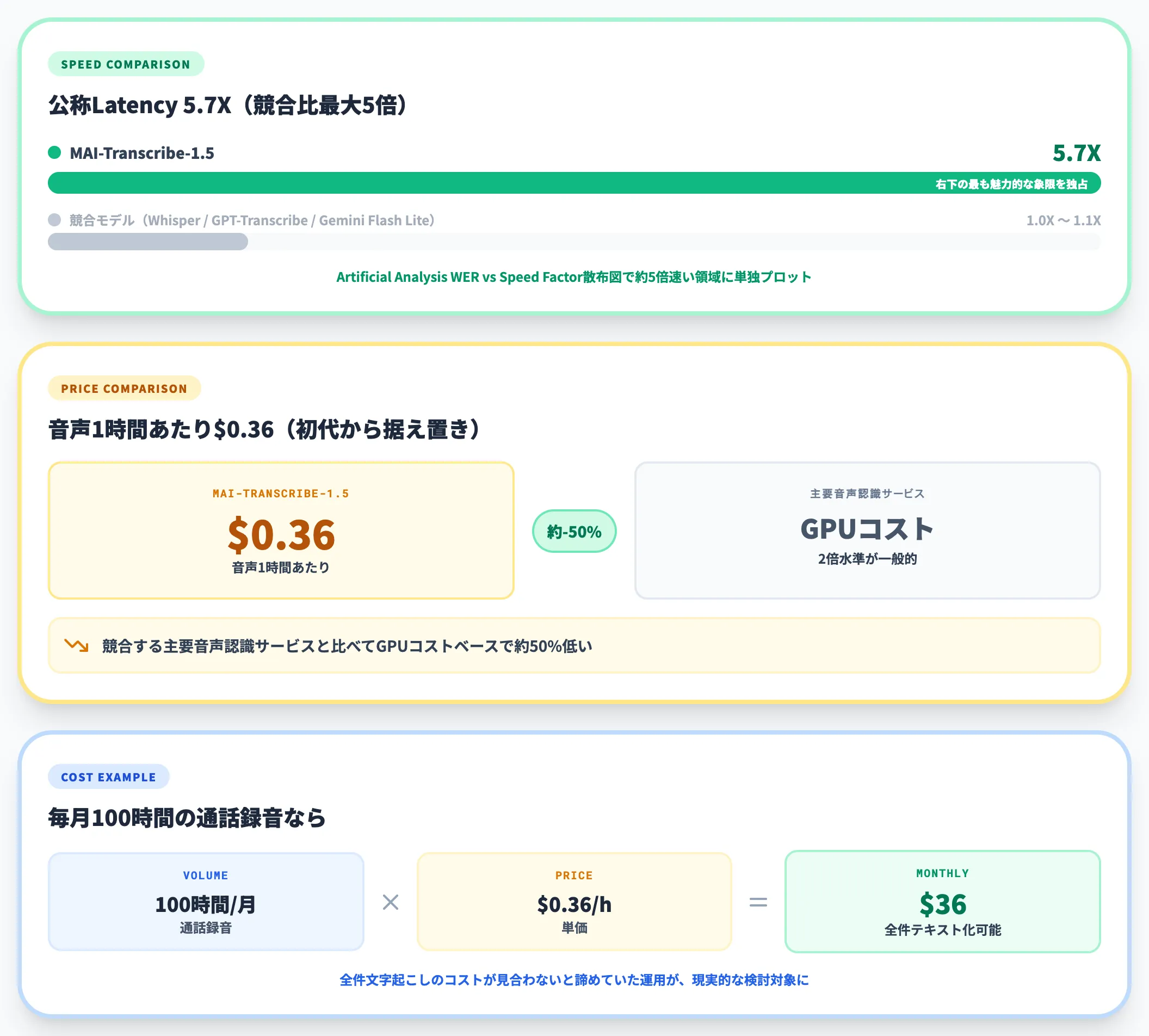1149x1036 pixels.
Task: Click the 約-50% pill badge
Action: (x=574, y=531)
